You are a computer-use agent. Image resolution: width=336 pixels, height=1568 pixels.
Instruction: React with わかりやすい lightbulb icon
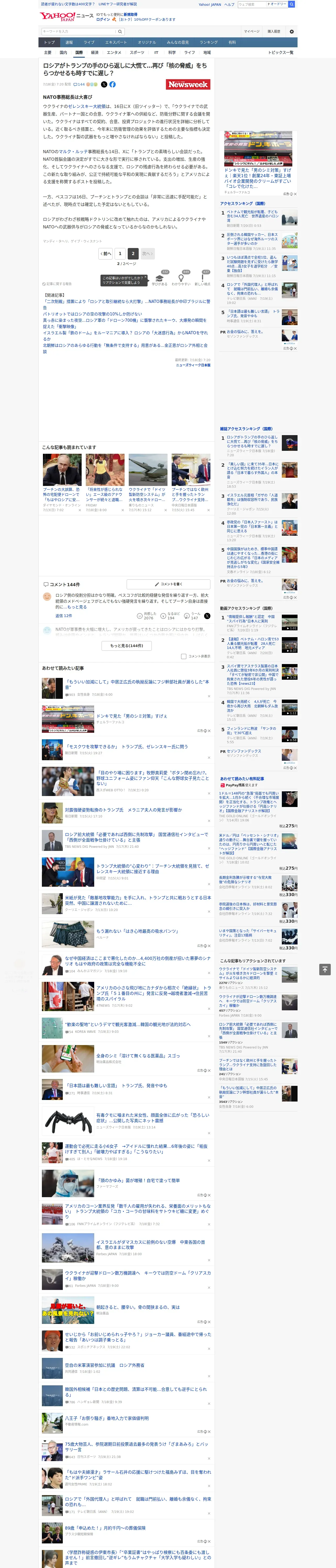[x=181, y=278]
